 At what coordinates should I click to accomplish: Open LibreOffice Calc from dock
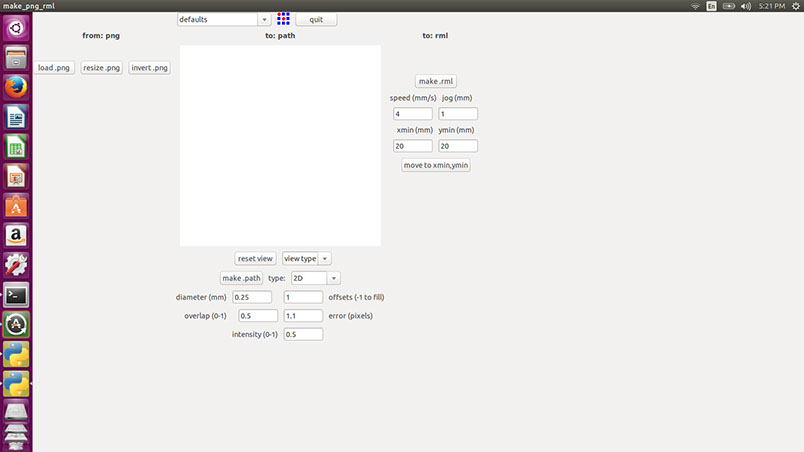tap(16, 147)
